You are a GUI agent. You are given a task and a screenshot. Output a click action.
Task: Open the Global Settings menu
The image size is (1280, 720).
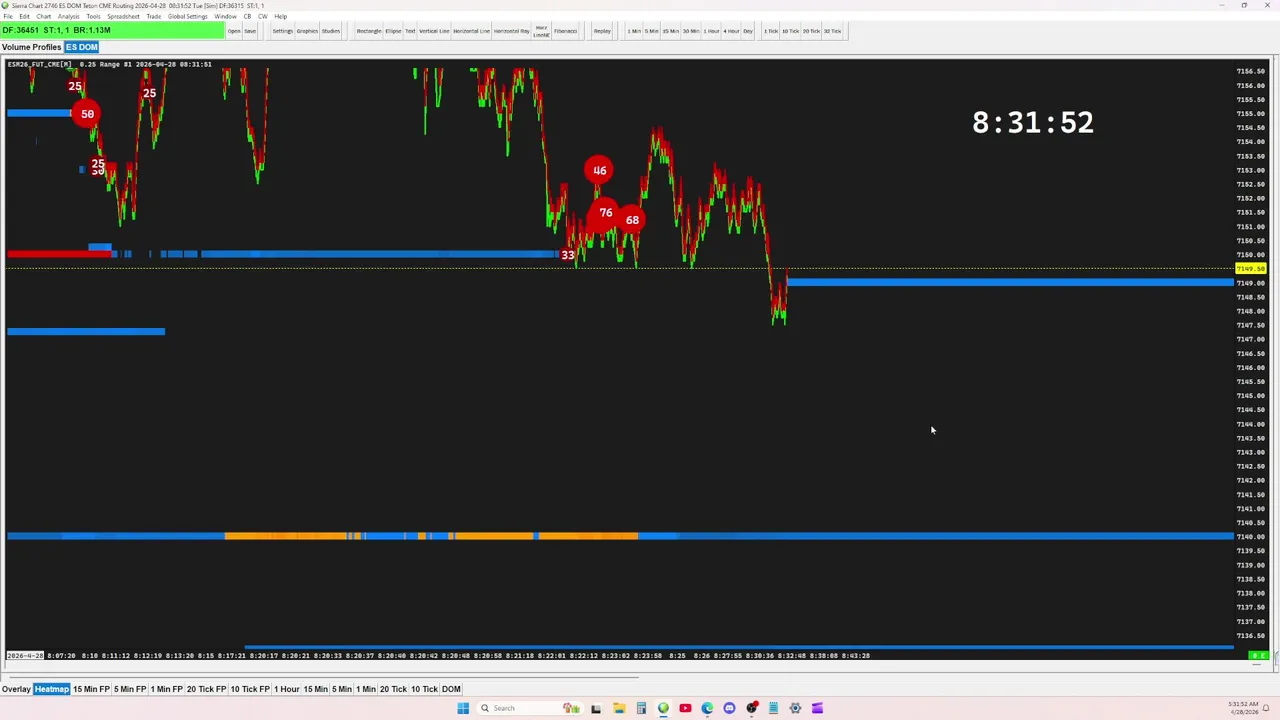188,16
